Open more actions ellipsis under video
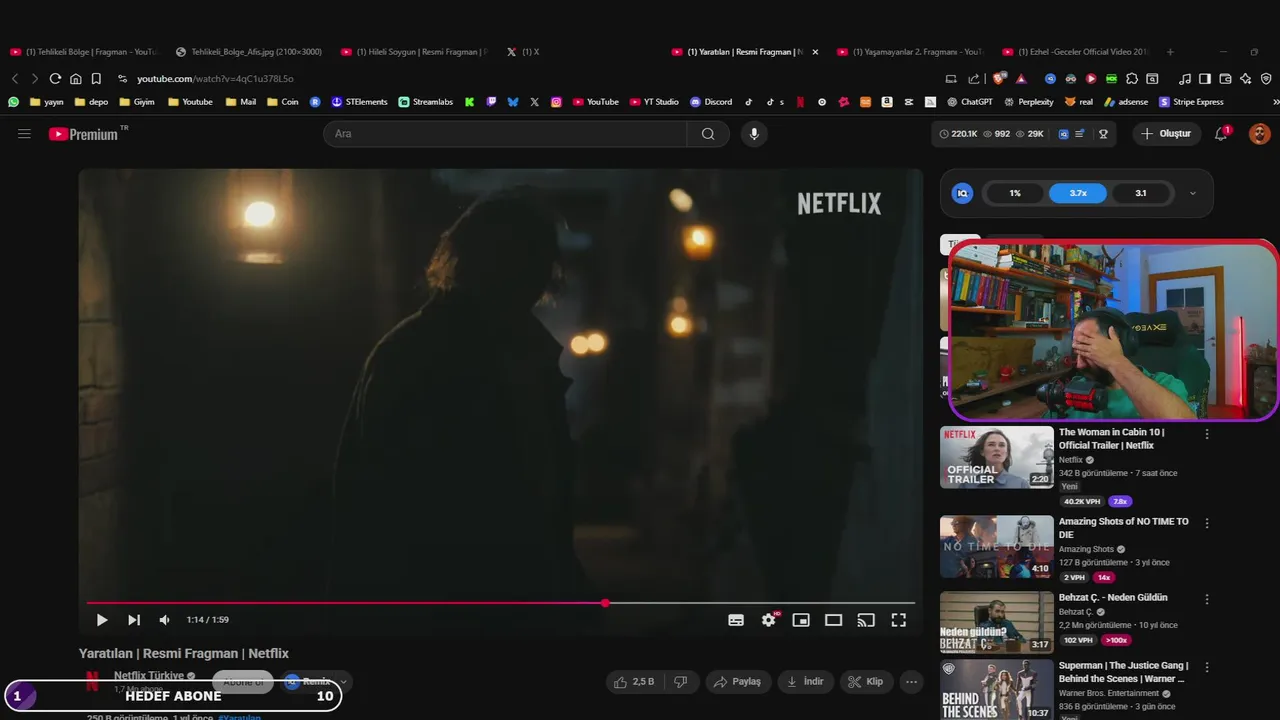Viewport: 1280px width, 720px height. point(911,682)
